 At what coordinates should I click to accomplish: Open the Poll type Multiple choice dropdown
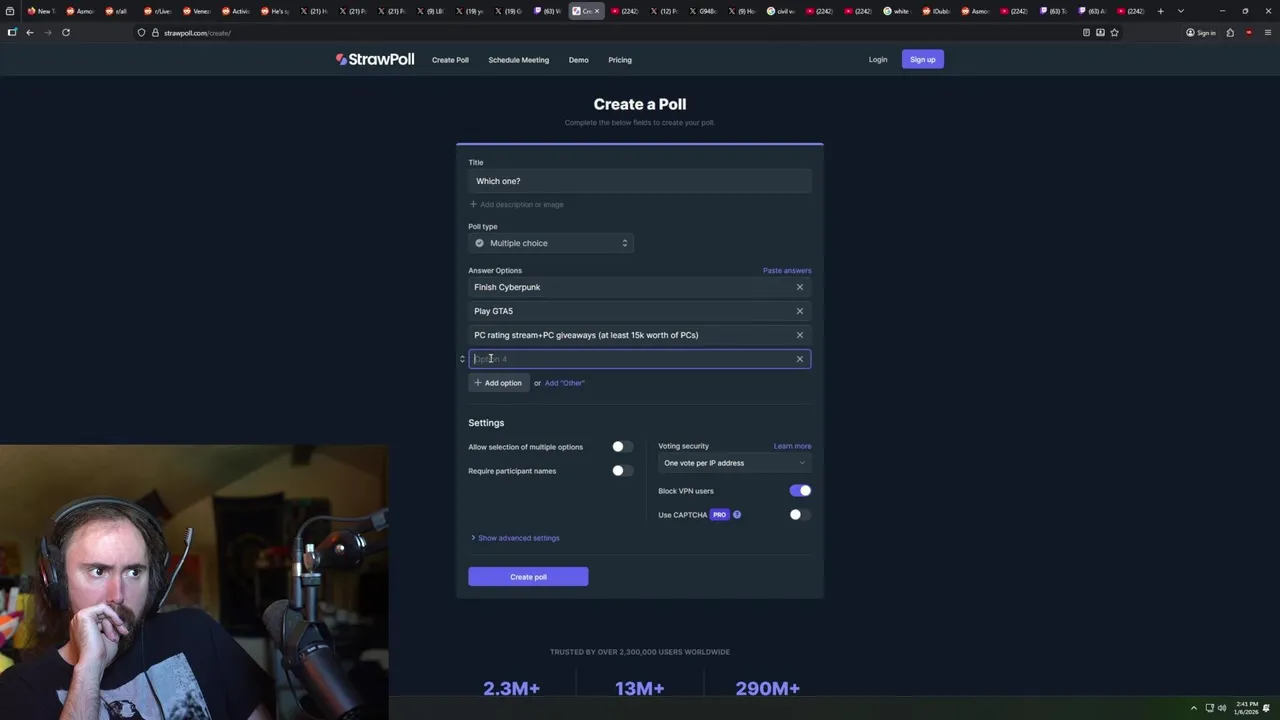coord(551,243)
